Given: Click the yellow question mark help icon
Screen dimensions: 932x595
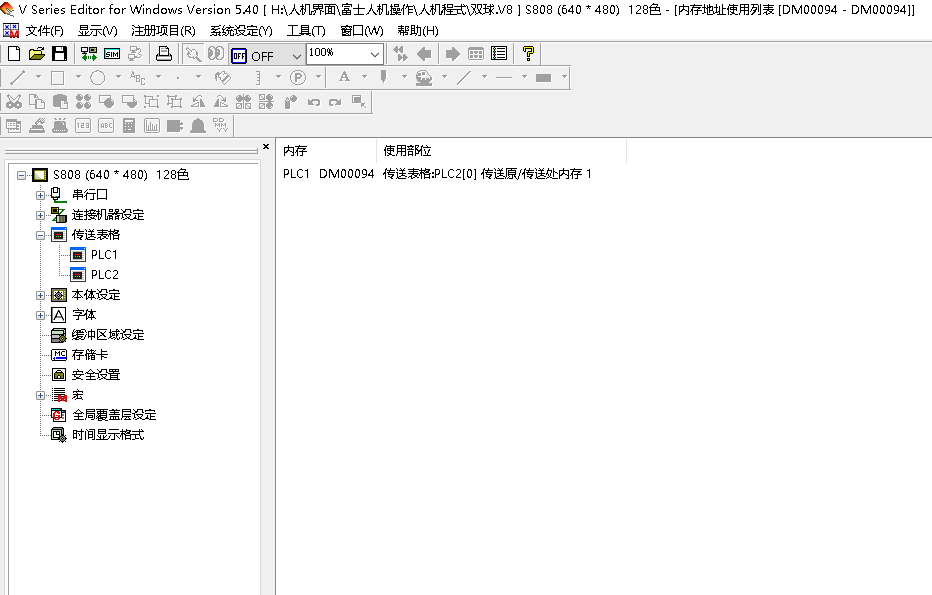Looking at the screenshot, I should [529, 54].
